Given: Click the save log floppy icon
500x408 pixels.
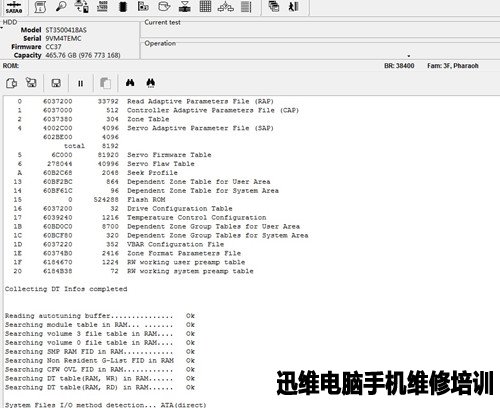Looking at the screenshot, I should tap(56, 83).
